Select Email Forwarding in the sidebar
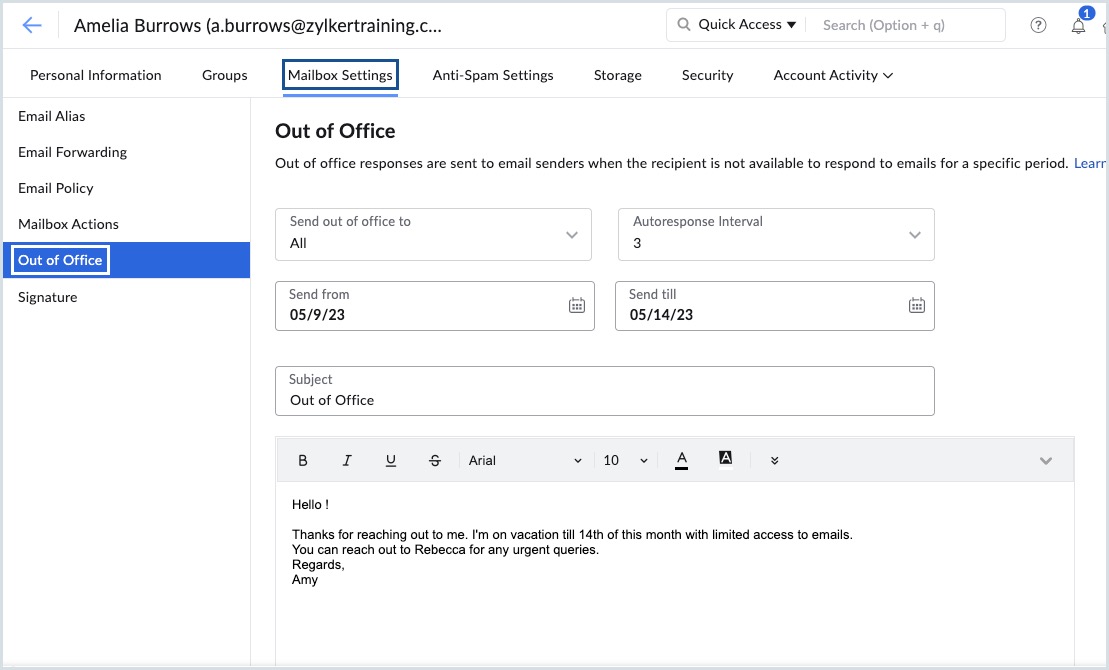 click(x=72, y=152)
